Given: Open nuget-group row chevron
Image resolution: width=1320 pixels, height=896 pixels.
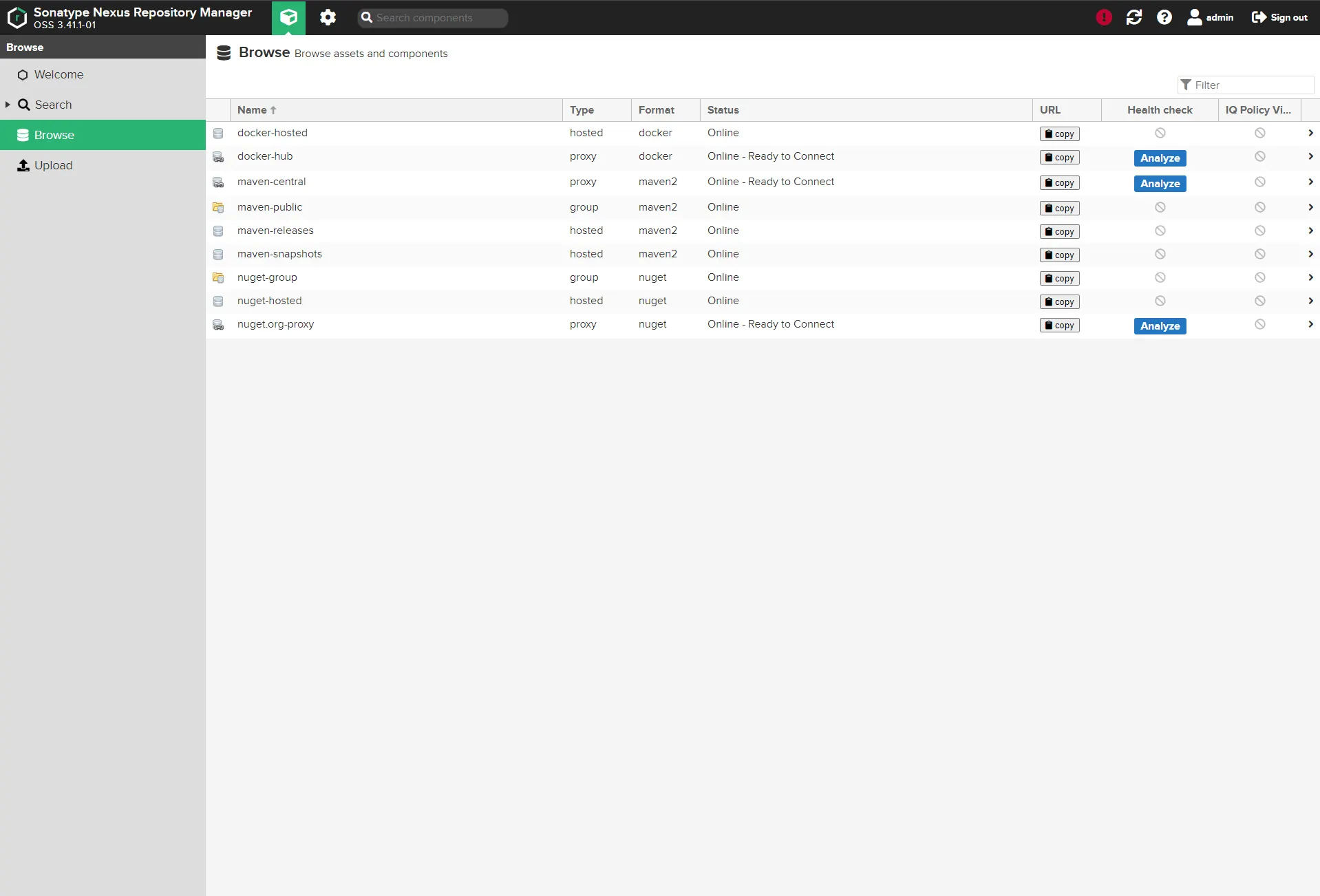Looking at the screenshot, I should tap(1310, 277).
